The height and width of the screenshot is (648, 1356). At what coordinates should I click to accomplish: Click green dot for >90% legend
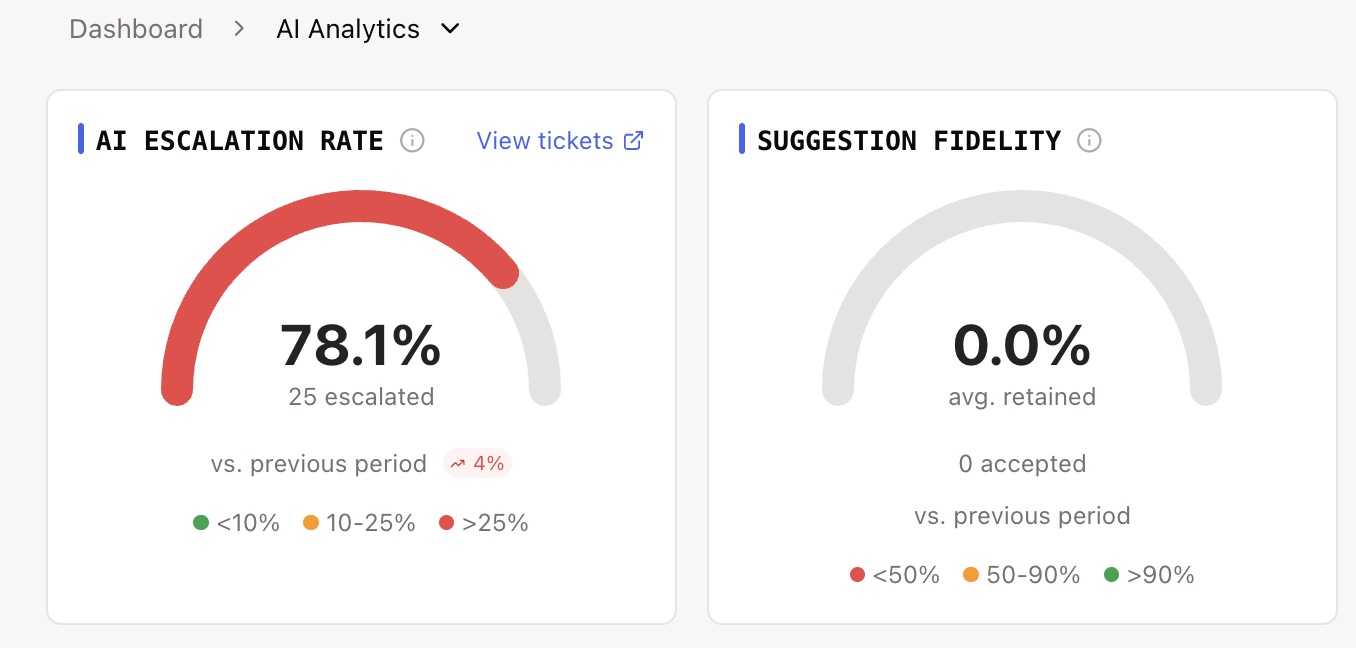[x=1111, y=575]
